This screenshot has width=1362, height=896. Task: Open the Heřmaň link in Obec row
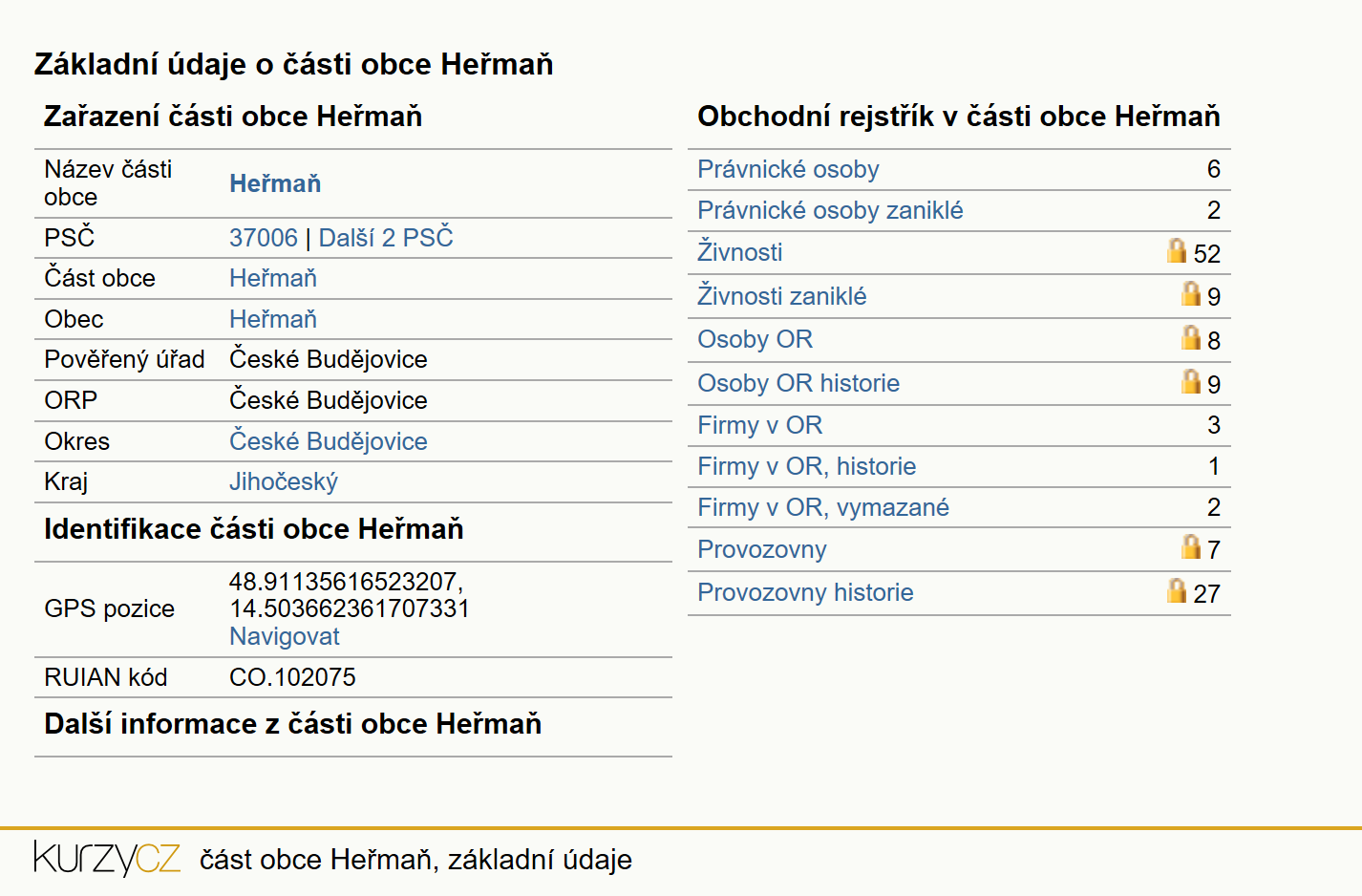[x=273, y=319]
